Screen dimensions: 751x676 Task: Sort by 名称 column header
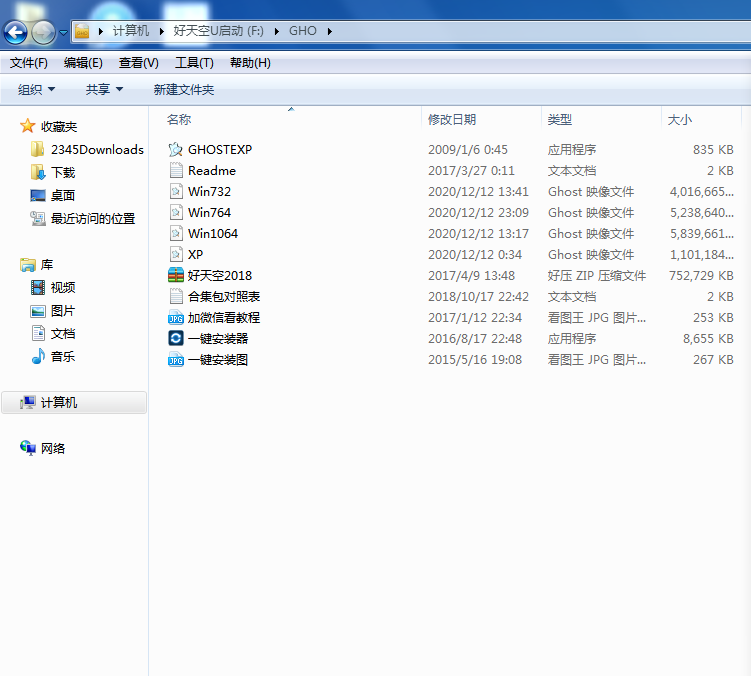pyautogui.click(x=179, y=119)
